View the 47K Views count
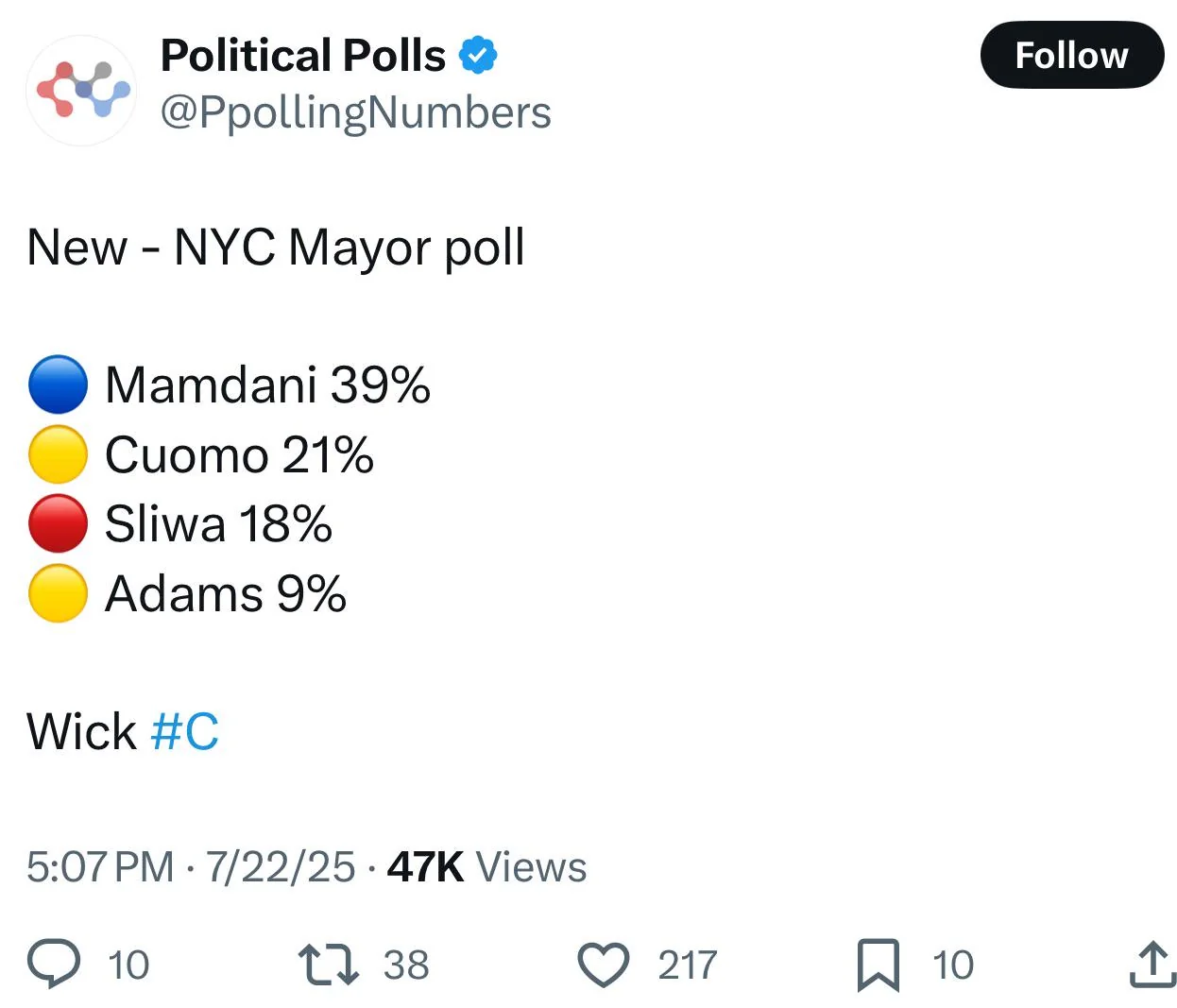Image resolution: width=1177 pixels, height=1008 pixels. (486, 866)
